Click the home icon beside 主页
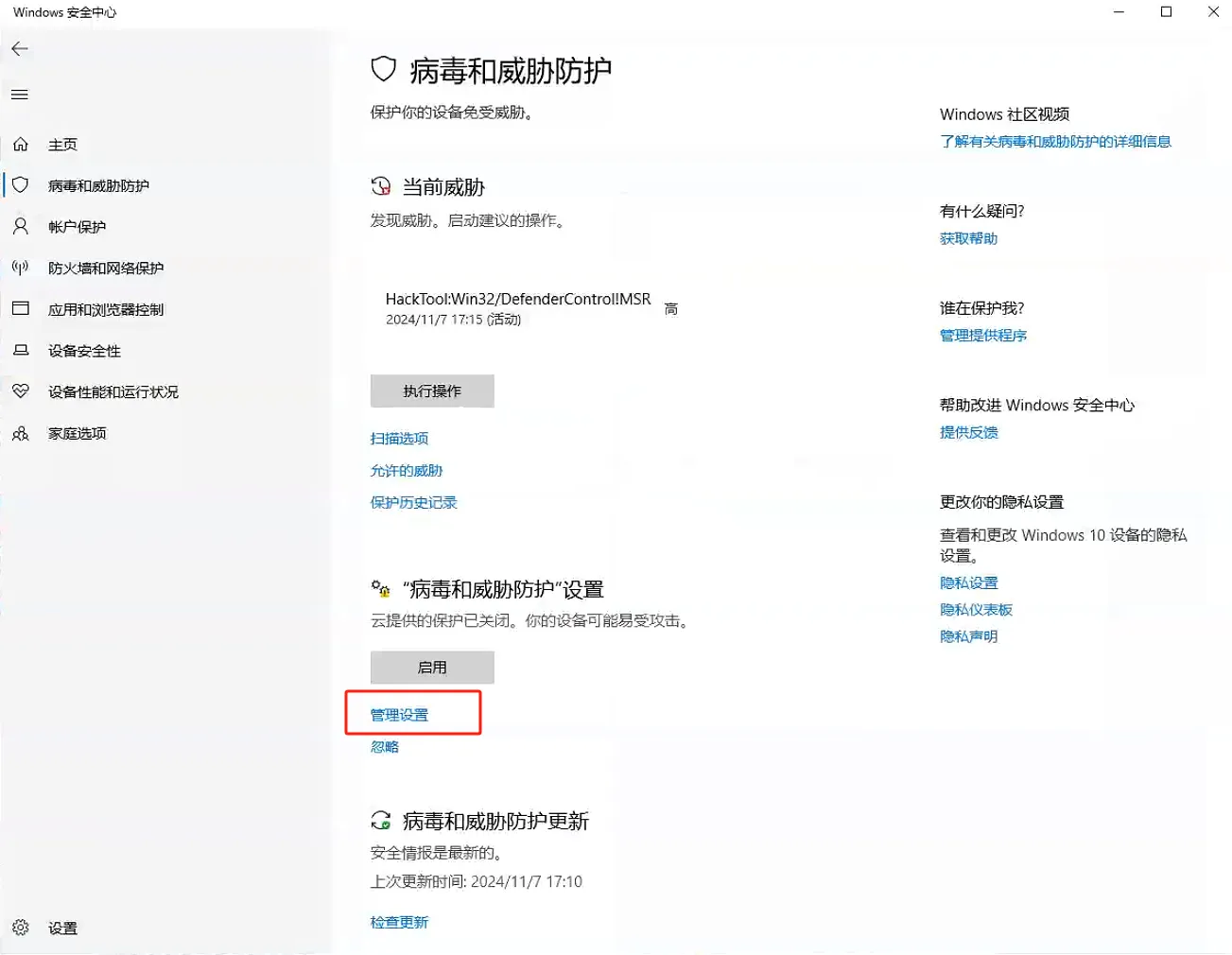The image size is (1232, 955). point(21,145)
